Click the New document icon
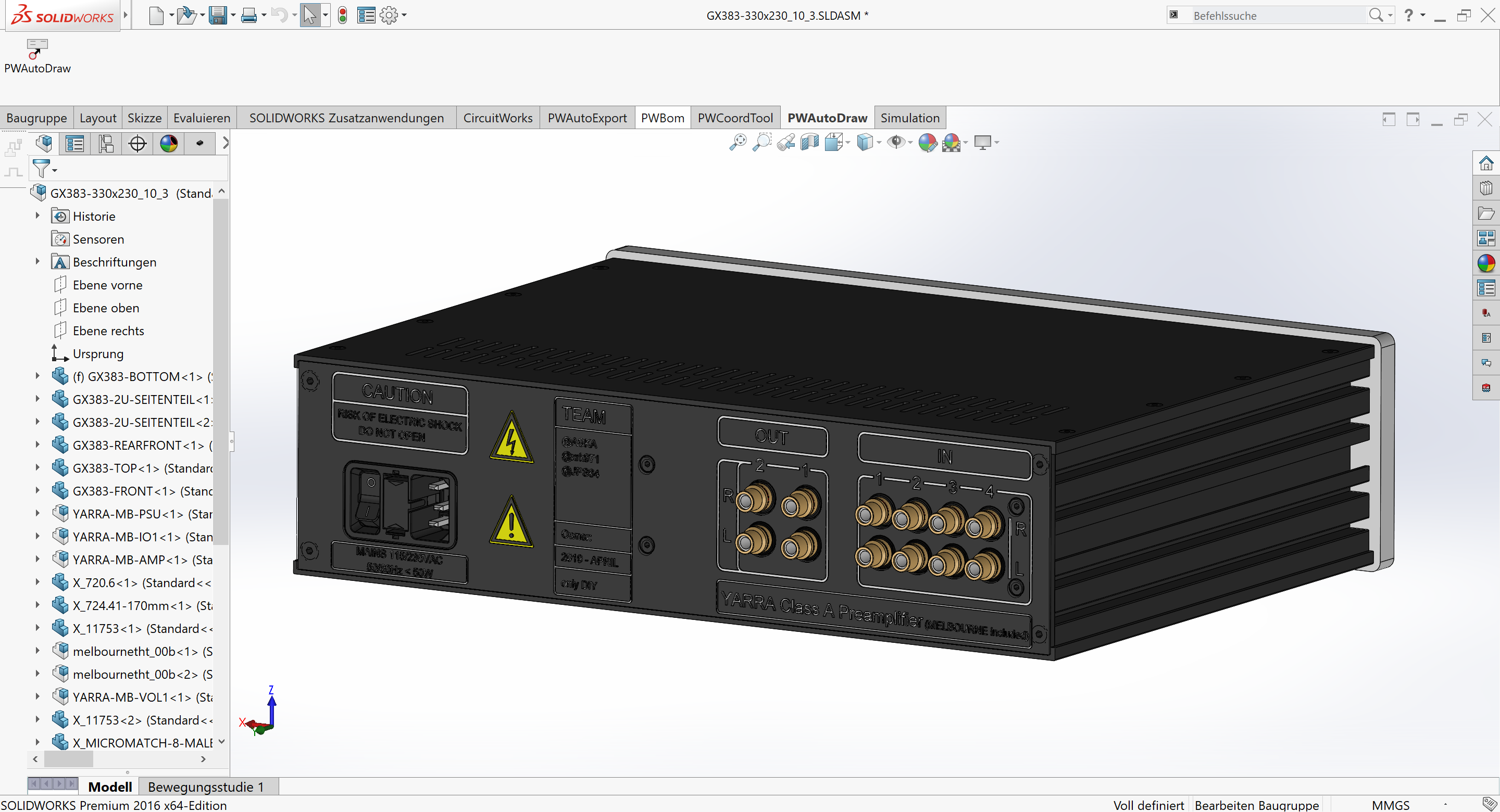 pyautogui.click(x=156, y=15)
